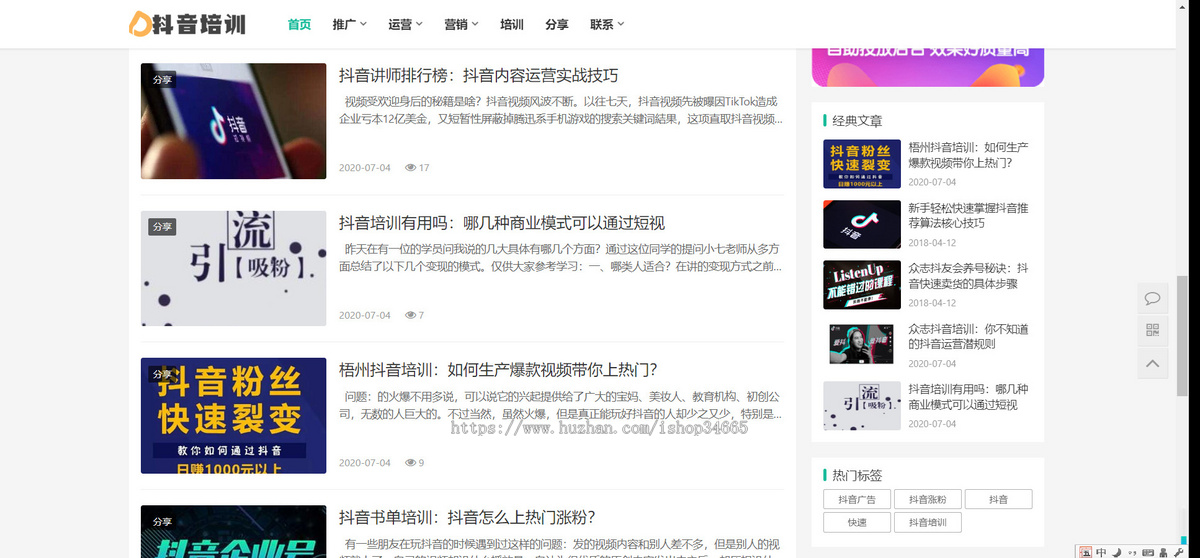Open sidebar article 抖音培训有用吗：哪几种商业模式

pyautogui.click(x=968, y=396)
